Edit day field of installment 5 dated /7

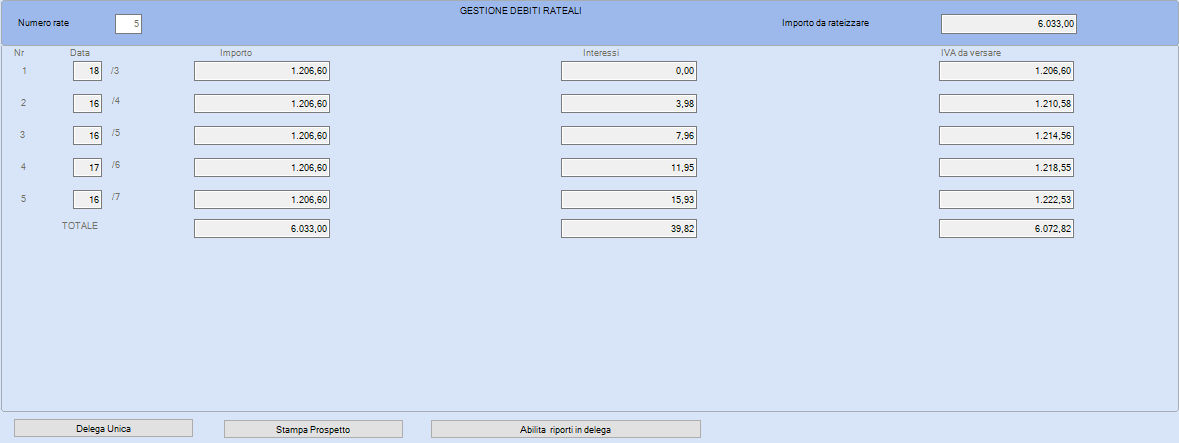point(87,200)
